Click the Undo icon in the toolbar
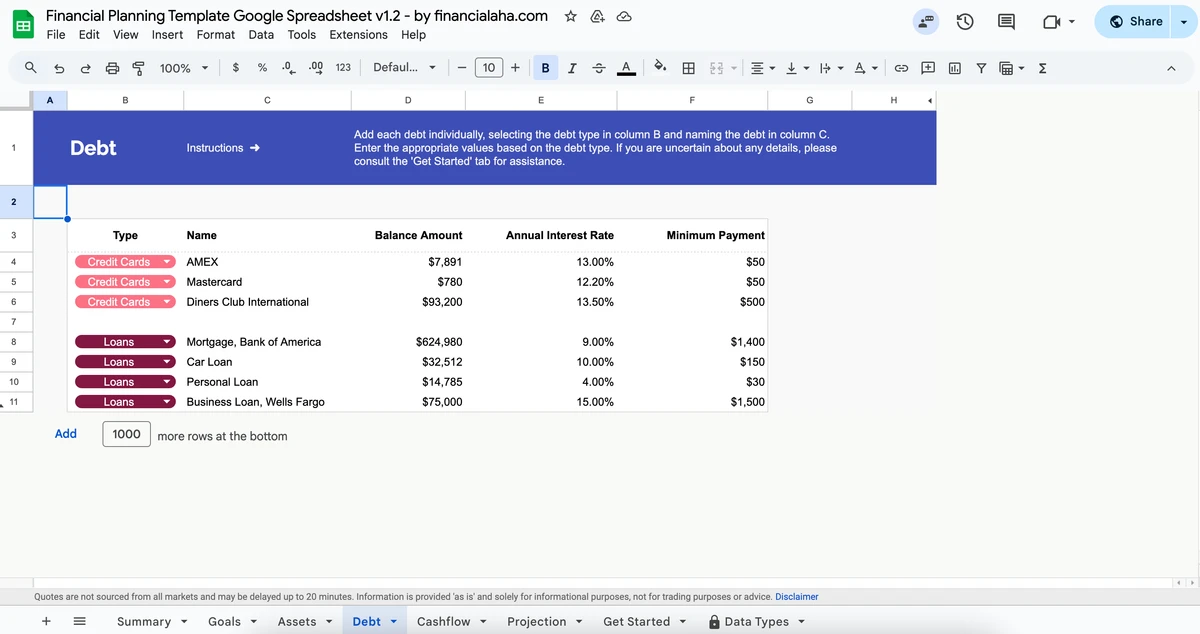 coord(57,68)
